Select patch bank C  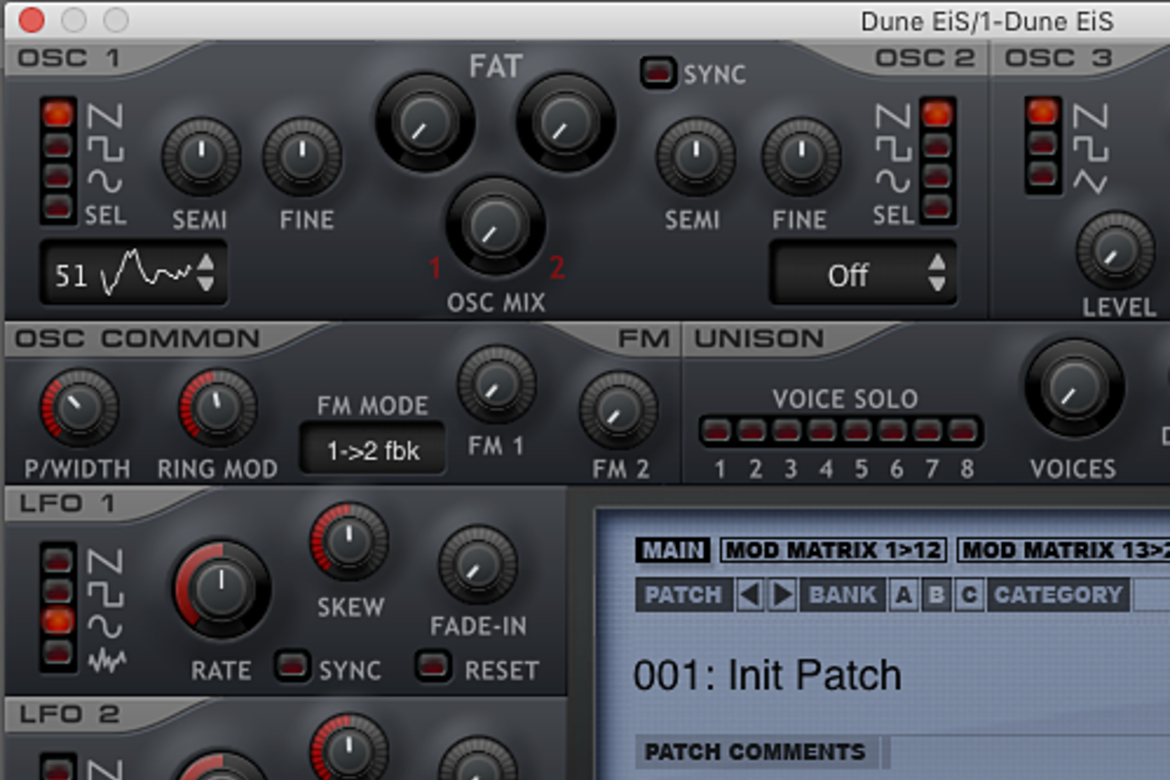pyautogui.click(x=969, y=595)
